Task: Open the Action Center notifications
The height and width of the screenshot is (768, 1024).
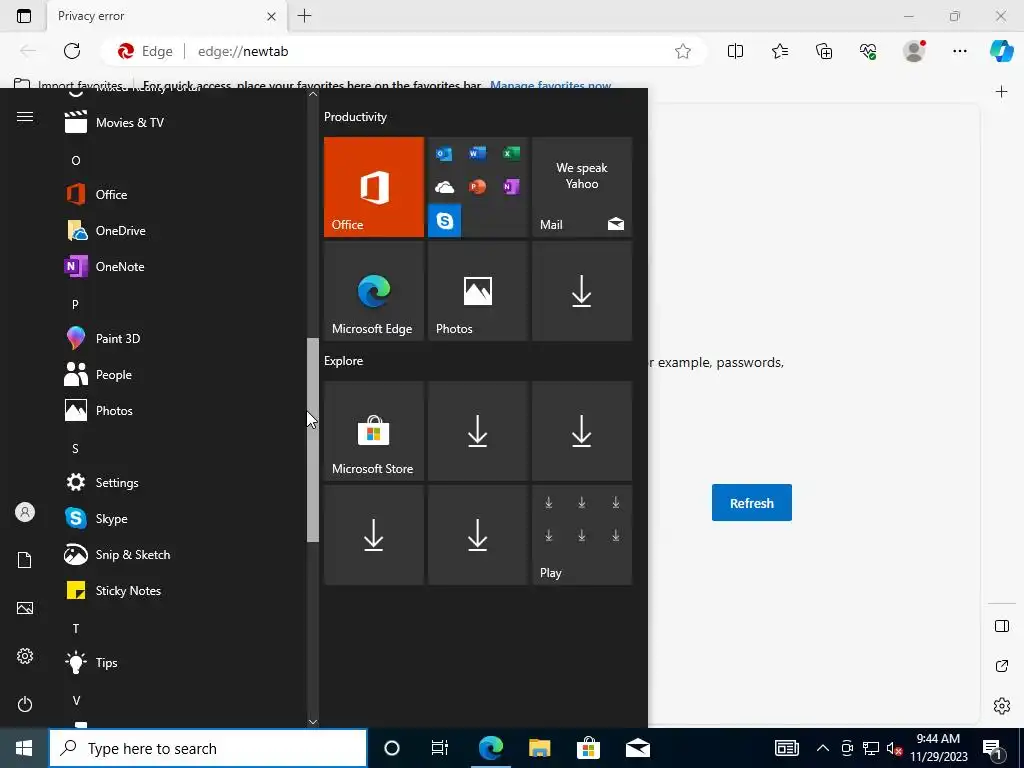Action: pos(992,748)
